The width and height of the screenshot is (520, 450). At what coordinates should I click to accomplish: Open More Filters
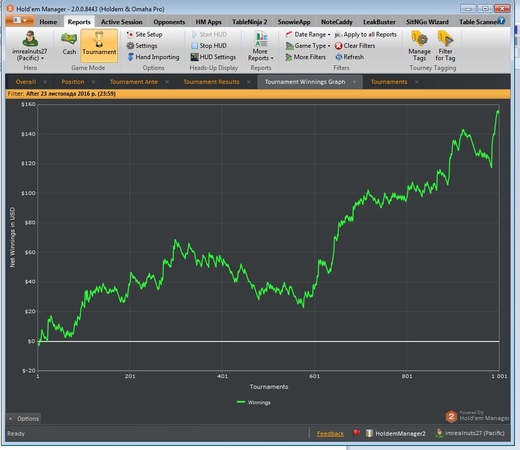click(x=305, y=57)
